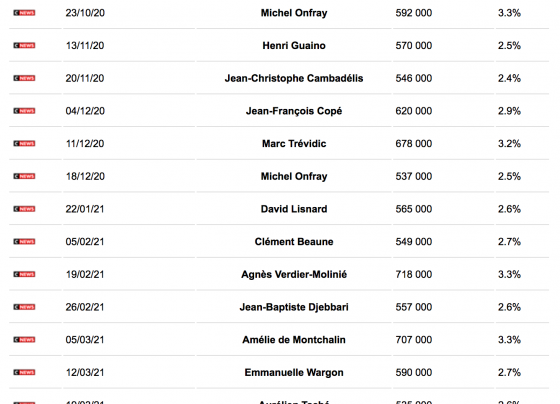
Task: Click the CNews logo beside 23/10/20
Action: pyautogui.click(x=24, y=13)
